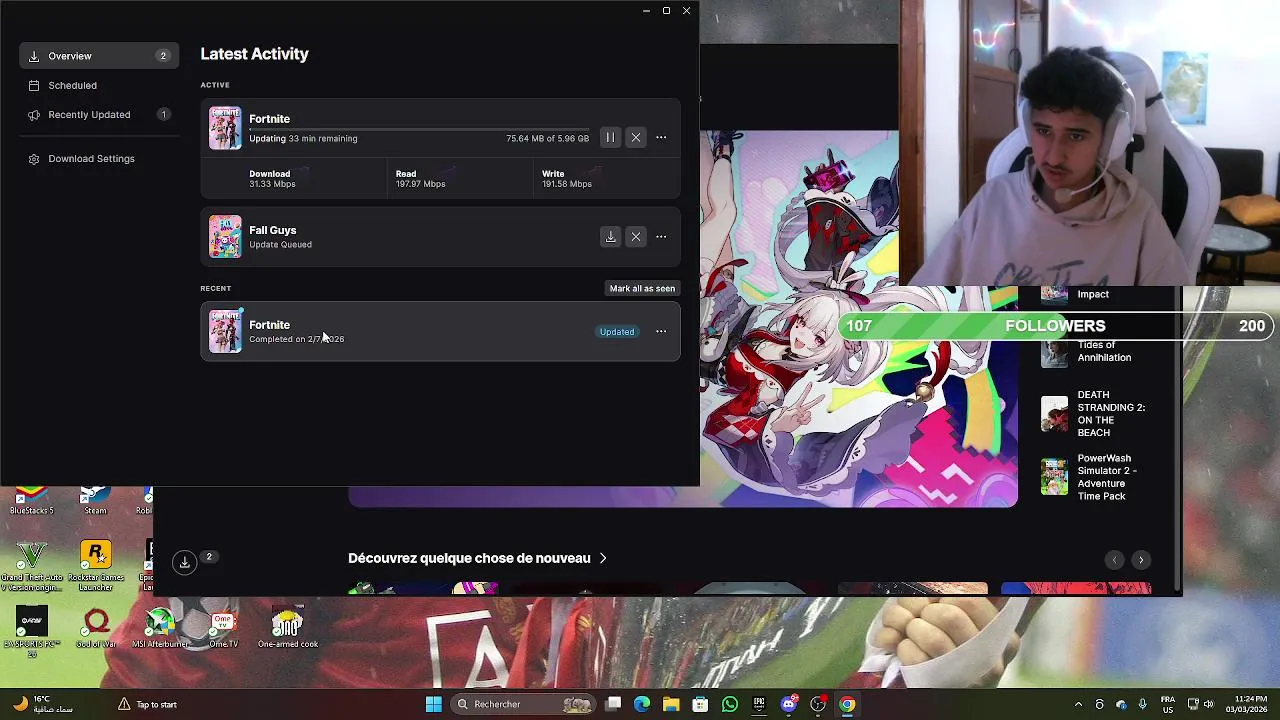Open more options for Fall Guys
Image resolution: width=1280 pixels, height=720 pixels.
point(661,237)
